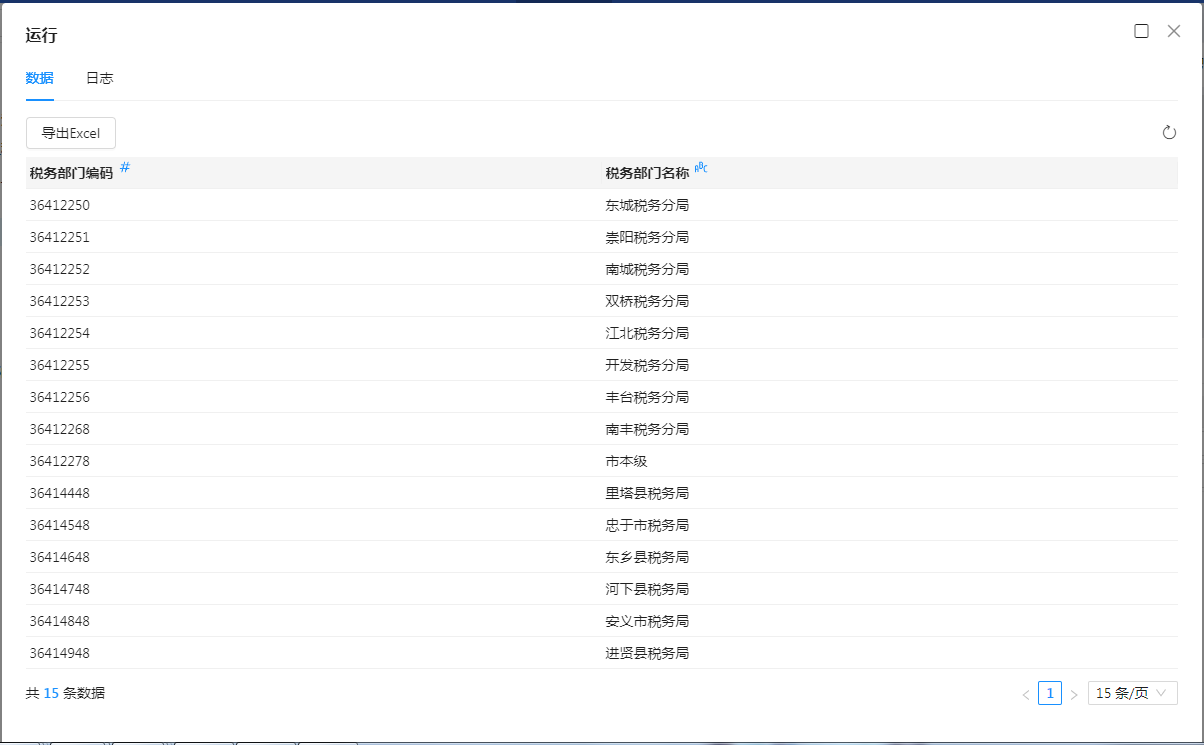Close the 运行 dialog

(x=1174, y=31)
